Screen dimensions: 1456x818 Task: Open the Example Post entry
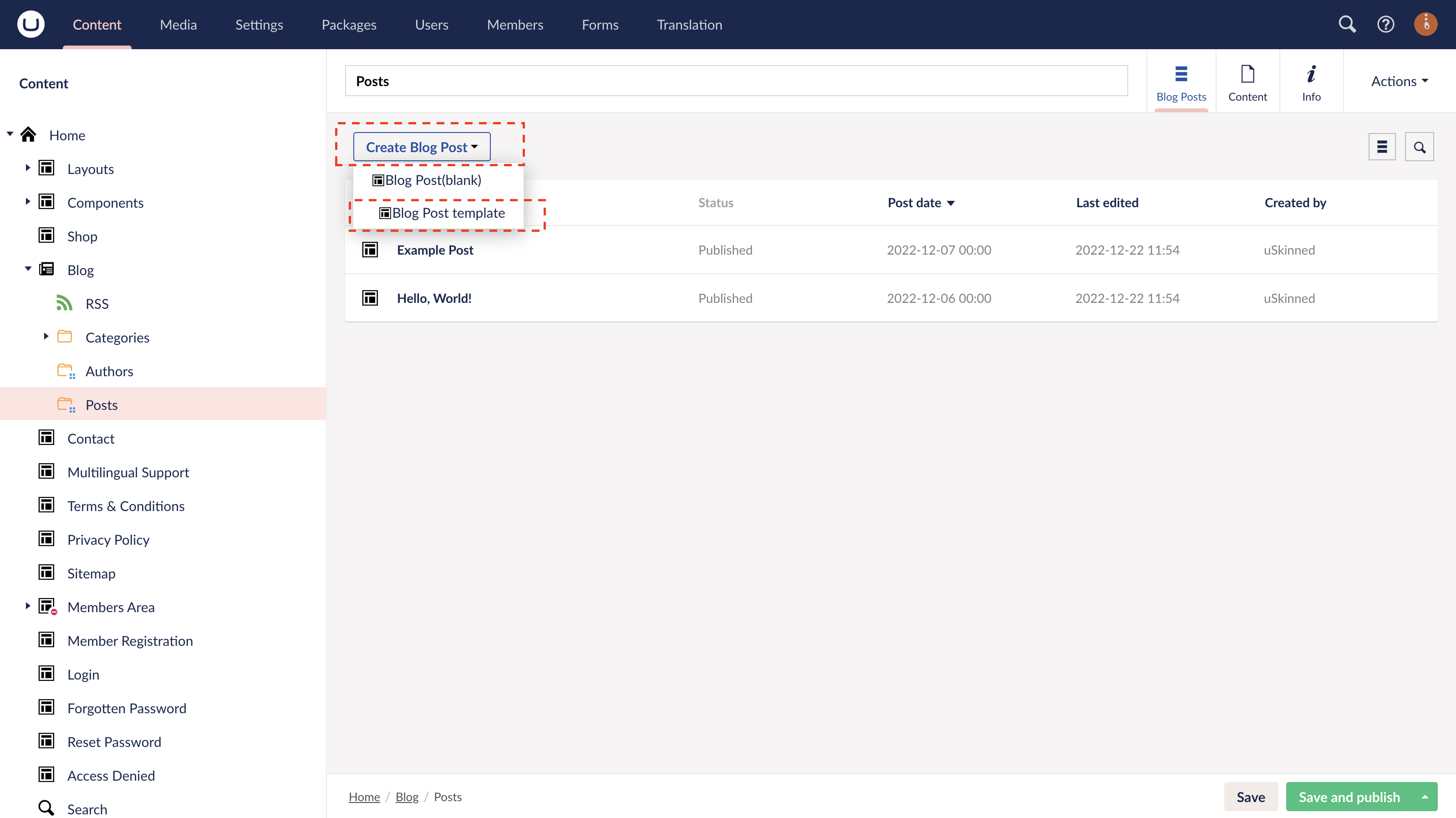(435, 250)
